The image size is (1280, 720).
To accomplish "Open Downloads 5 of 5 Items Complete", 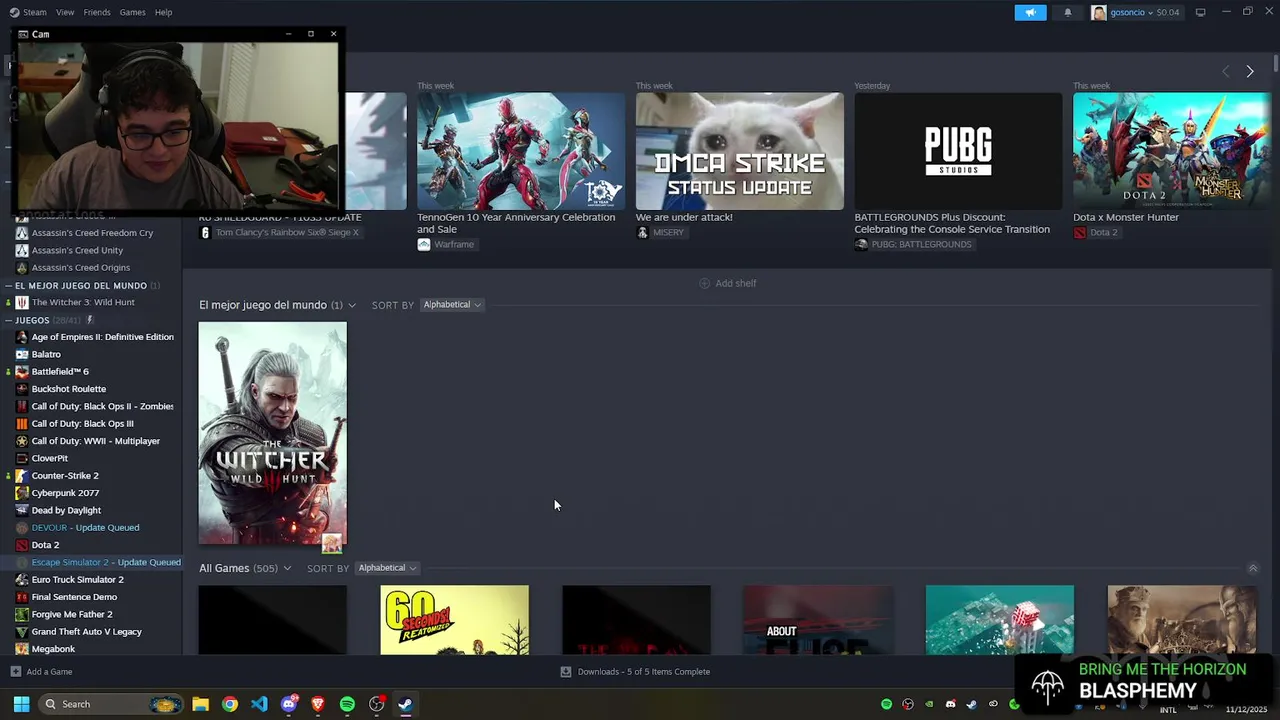I will coord(635,672).
